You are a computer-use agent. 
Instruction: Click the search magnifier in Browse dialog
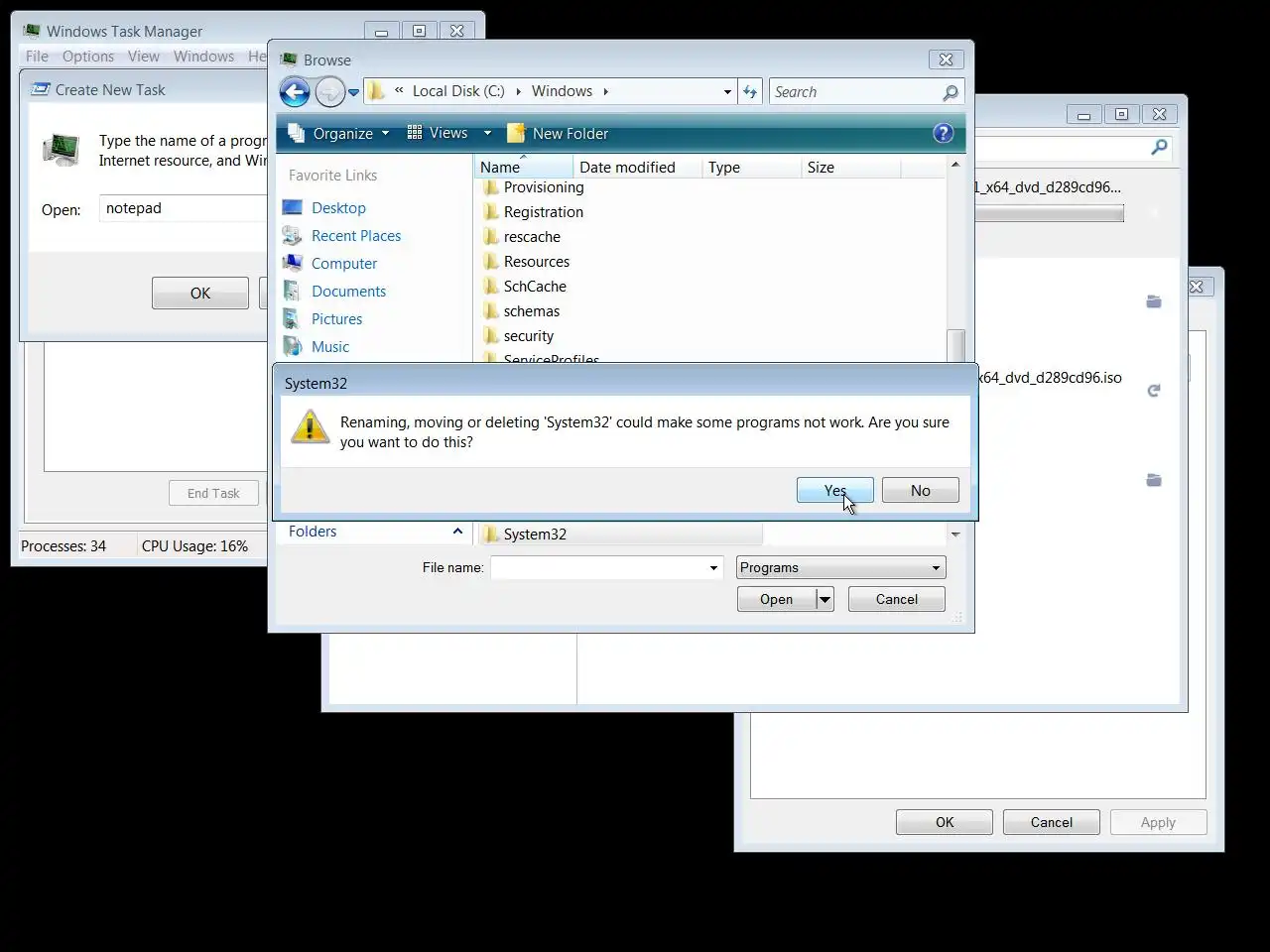tap(951, 92)
